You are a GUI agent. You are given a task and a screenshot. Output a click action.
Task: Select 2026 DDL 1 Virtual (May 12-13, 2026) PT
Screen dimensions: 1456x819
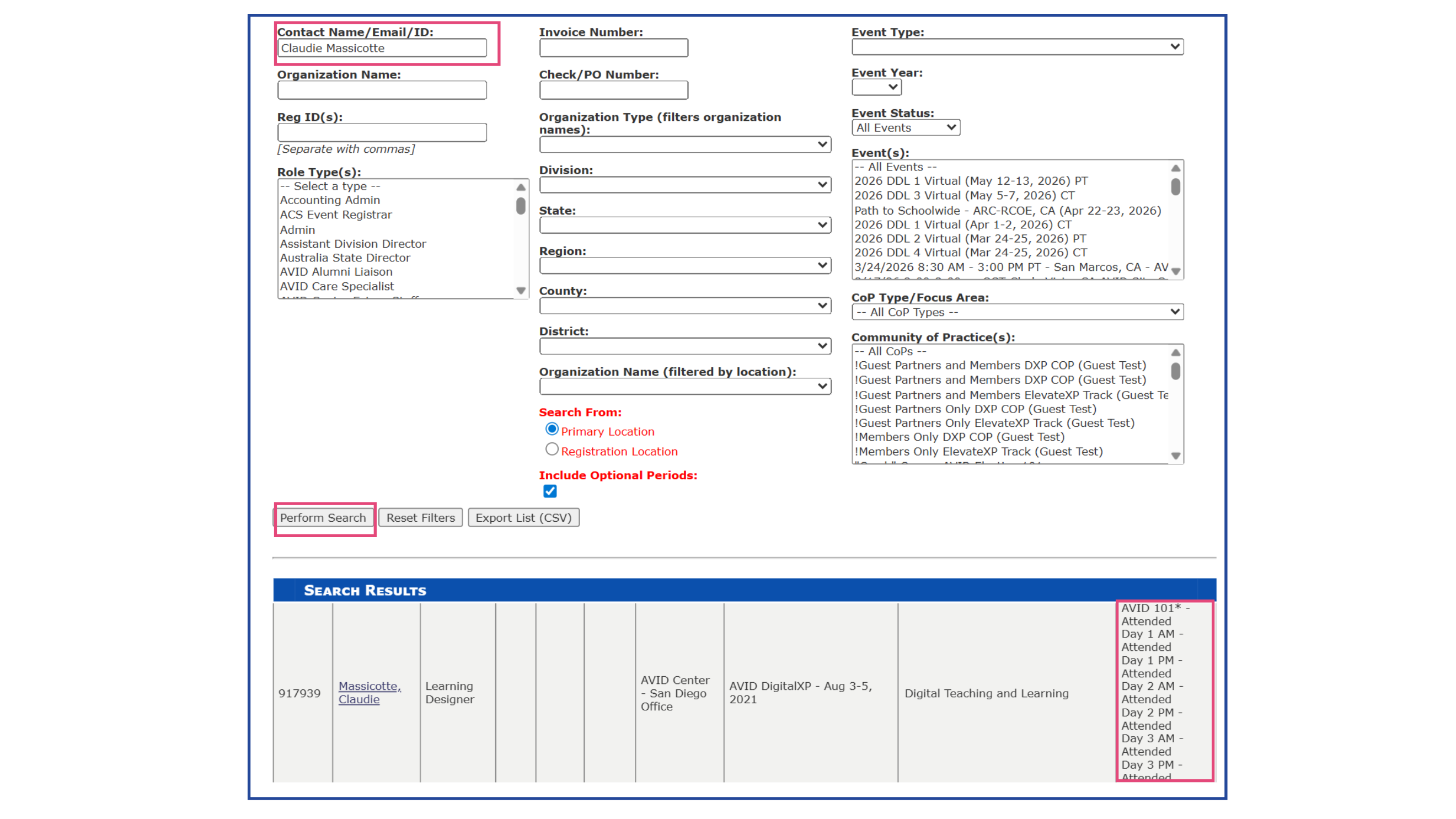tap(971, 181)
